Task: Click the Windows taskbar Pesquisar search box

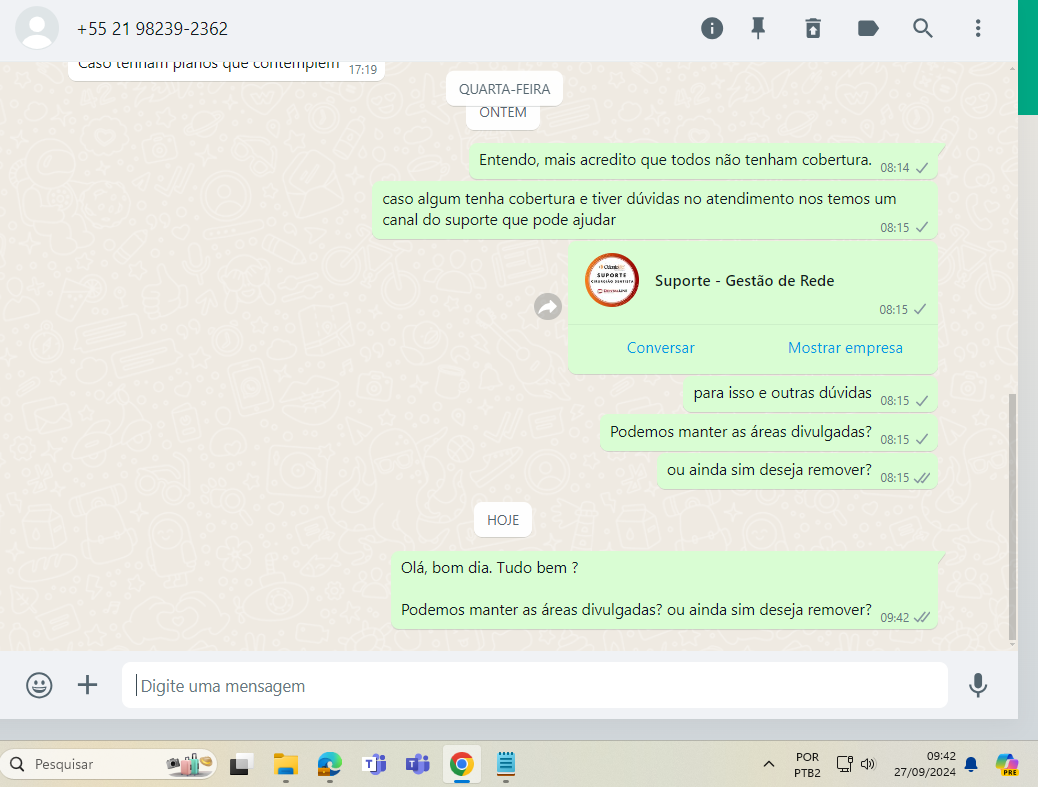Action: pos(109,764)
